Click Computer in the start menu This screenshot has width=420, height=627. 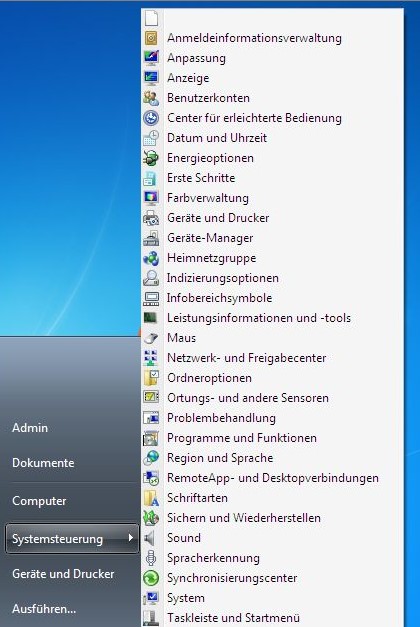(39, 501)
